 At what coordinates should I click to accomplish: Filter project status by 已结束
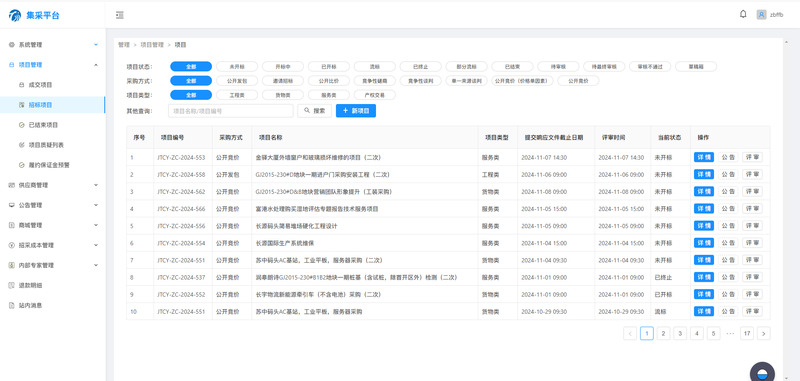(x=512, y=66)
